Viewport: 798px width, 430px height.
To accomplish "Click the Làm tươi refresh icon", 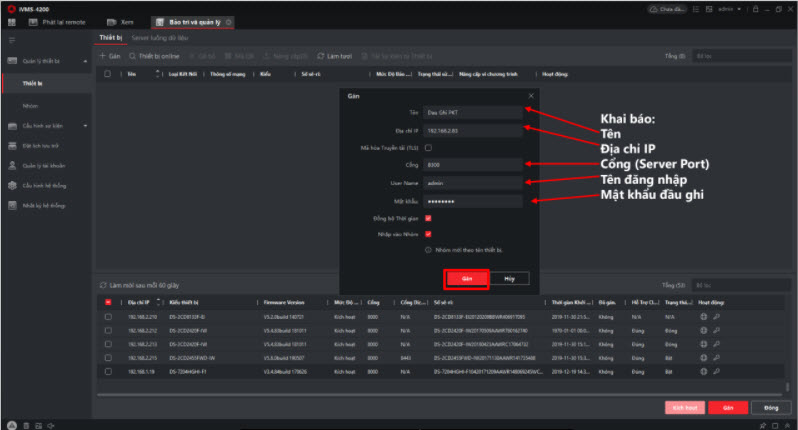I will coord(320,56).
